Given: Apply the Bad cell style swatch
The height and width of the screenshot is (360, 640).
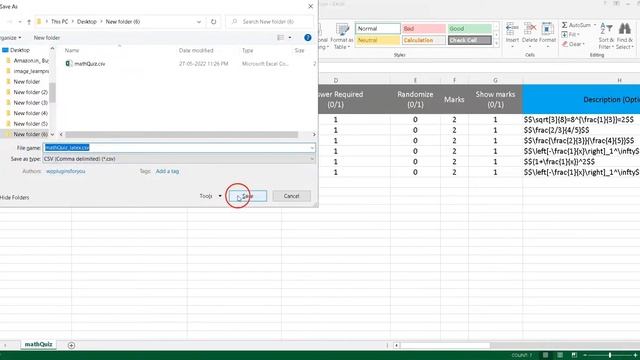Looking at the screenshot, I should click(424, 29).
